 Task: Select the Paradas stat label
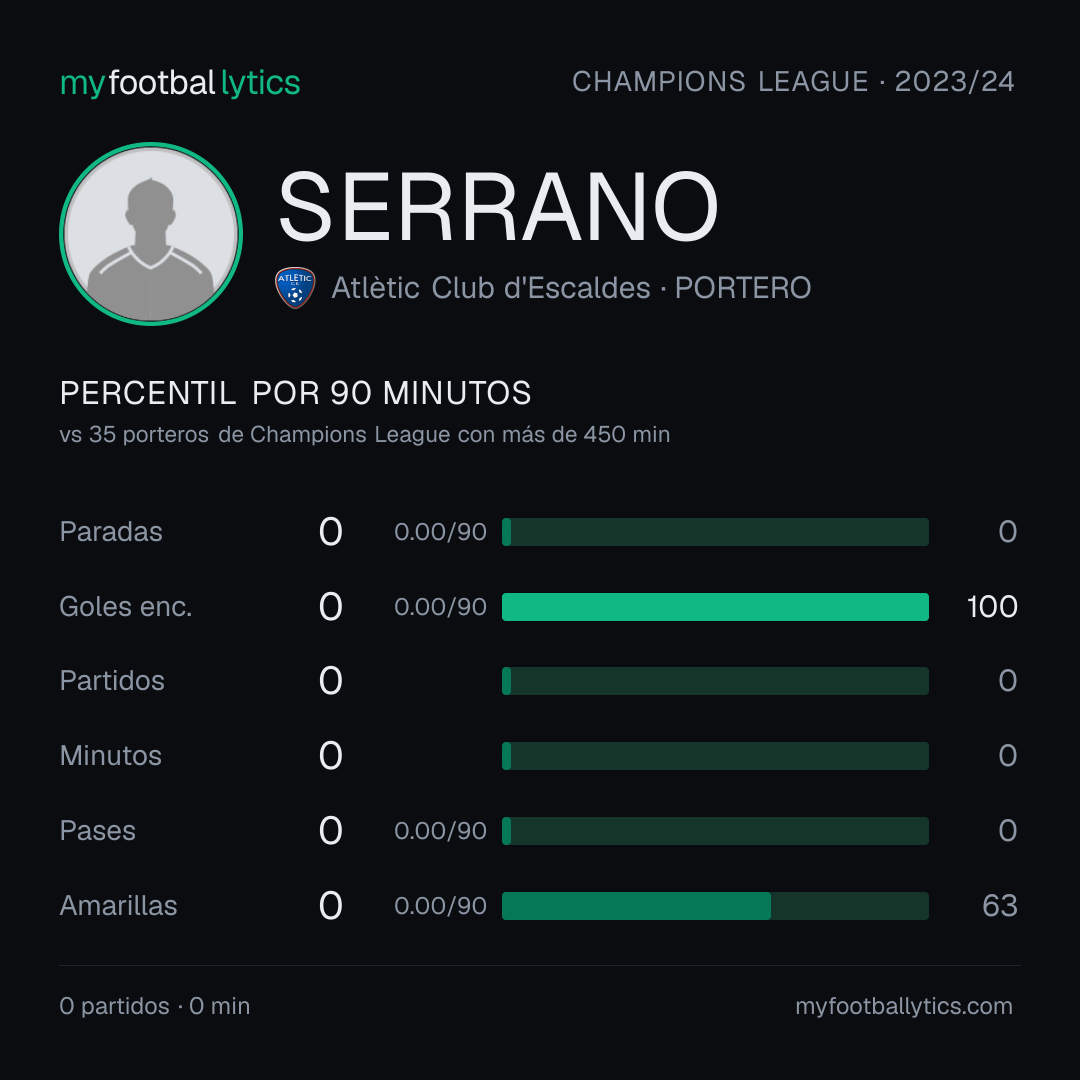[x=111, y=532]
